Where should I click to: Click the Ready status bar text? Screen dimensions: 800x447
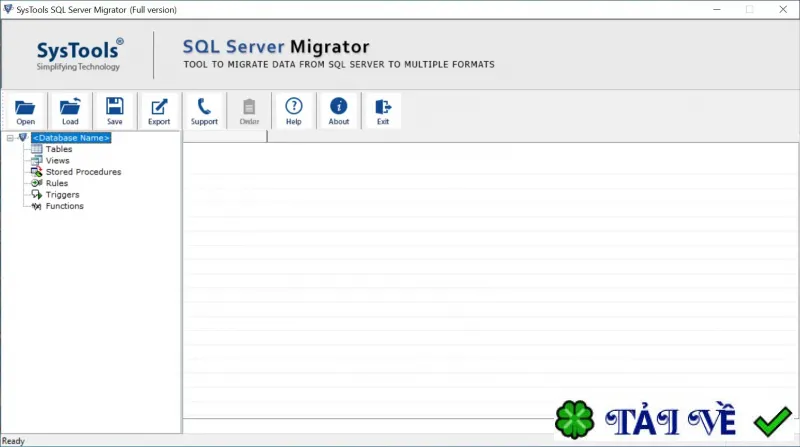coord(13,441)
